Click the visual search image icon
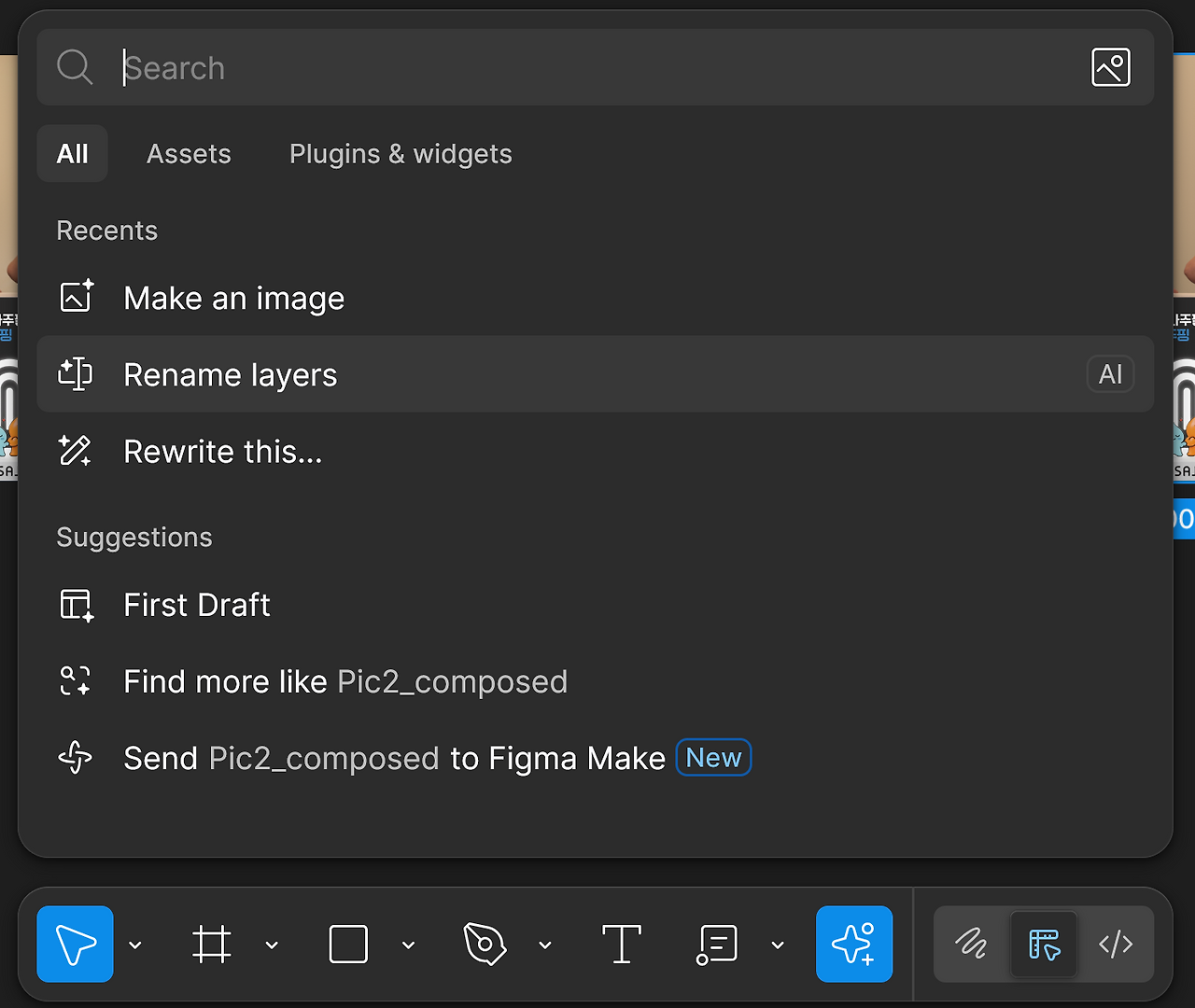 [1110, 67]
